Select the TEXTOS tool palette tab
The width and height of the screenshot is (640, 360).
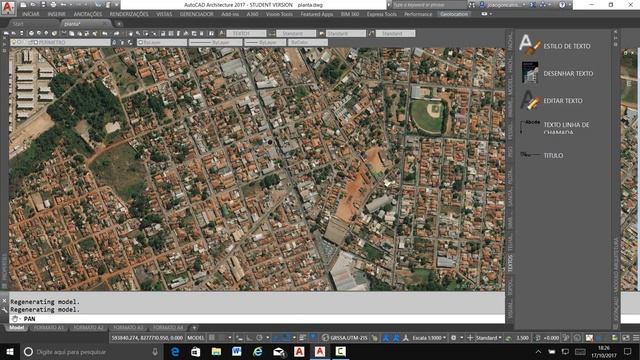[510, 264]
